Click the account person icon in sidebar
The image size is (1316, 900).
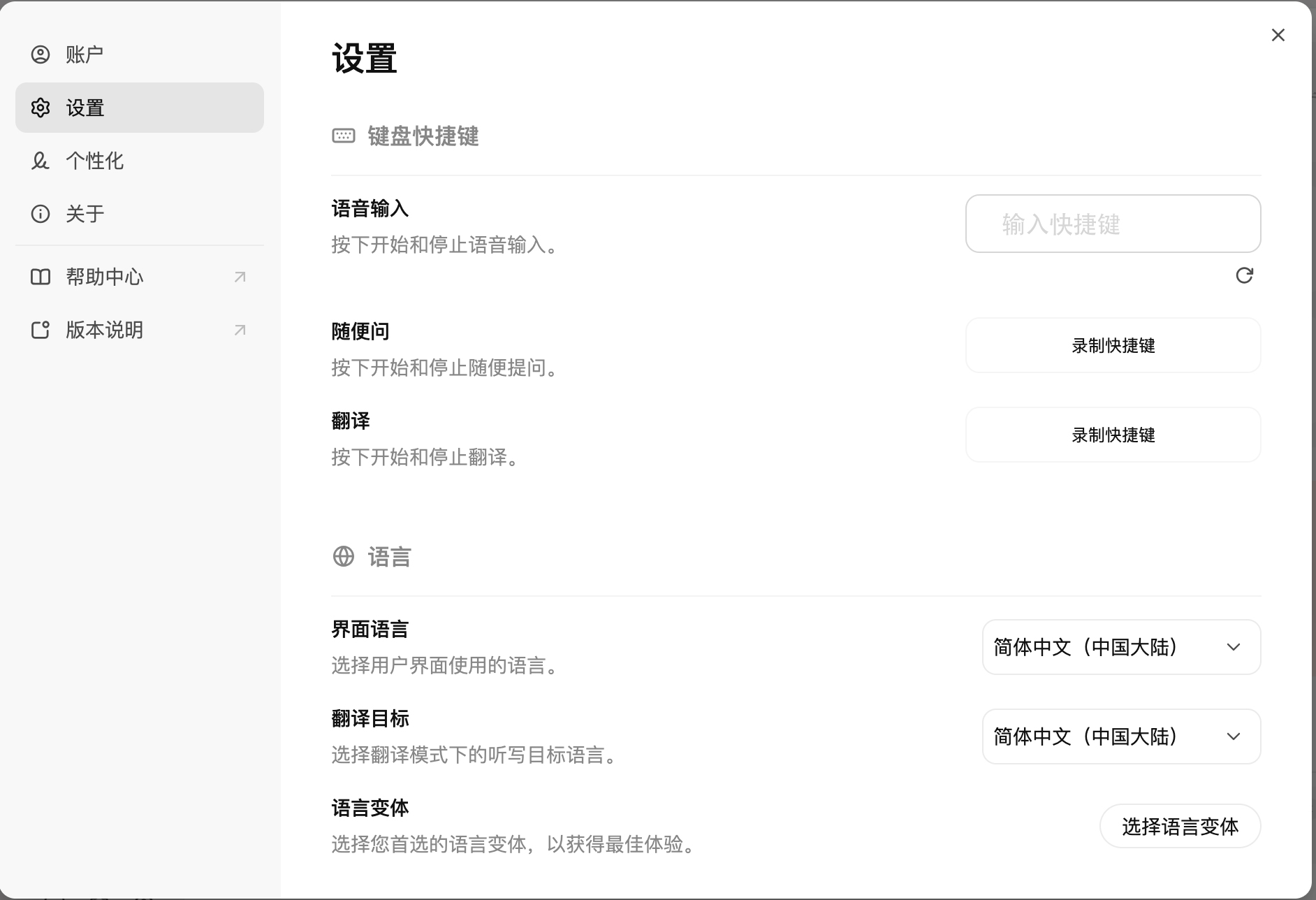(41, 55)
